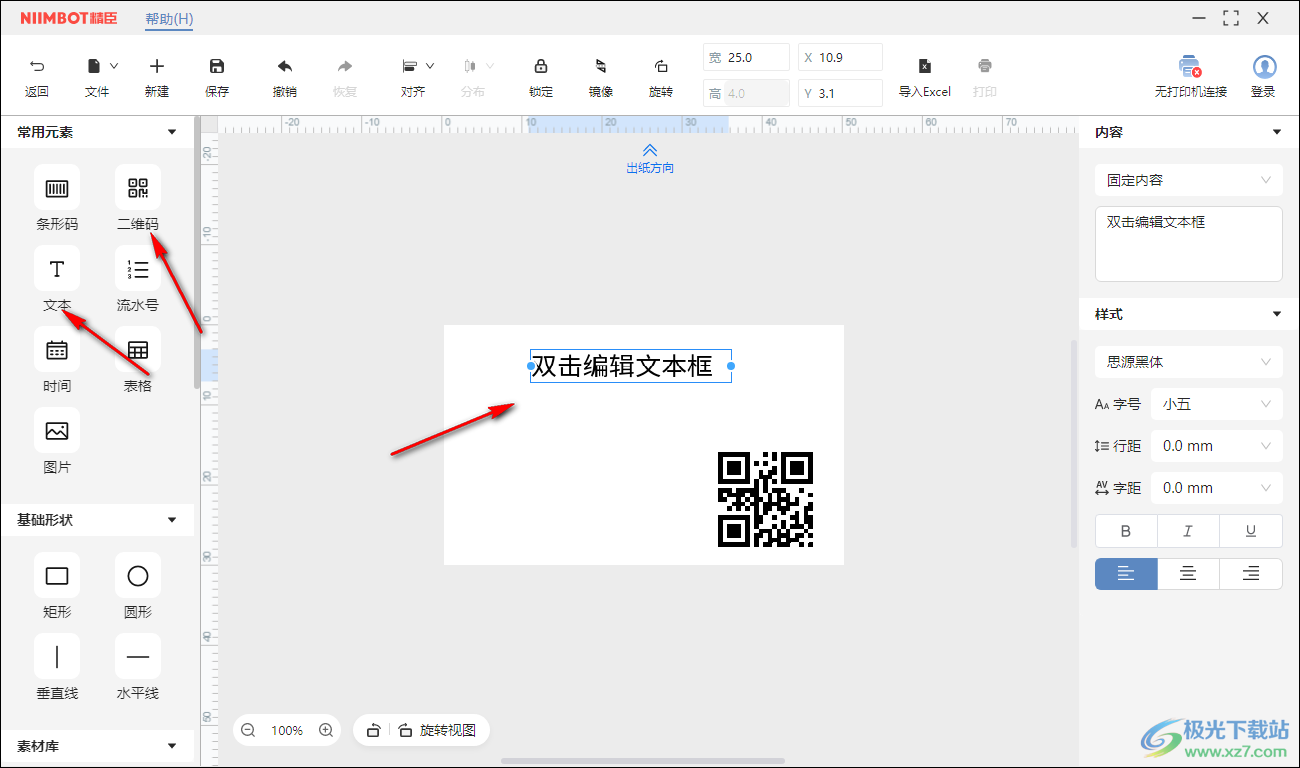Open the 字号 小五 size dropdown
1300x768 pixels.
[x=1217, y=404]
